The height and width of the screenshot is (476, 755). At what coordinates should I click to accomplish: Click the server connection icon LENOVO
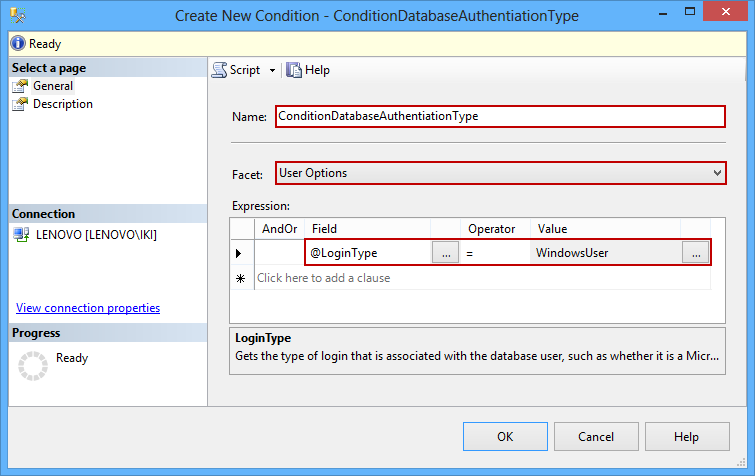[21, 235]
